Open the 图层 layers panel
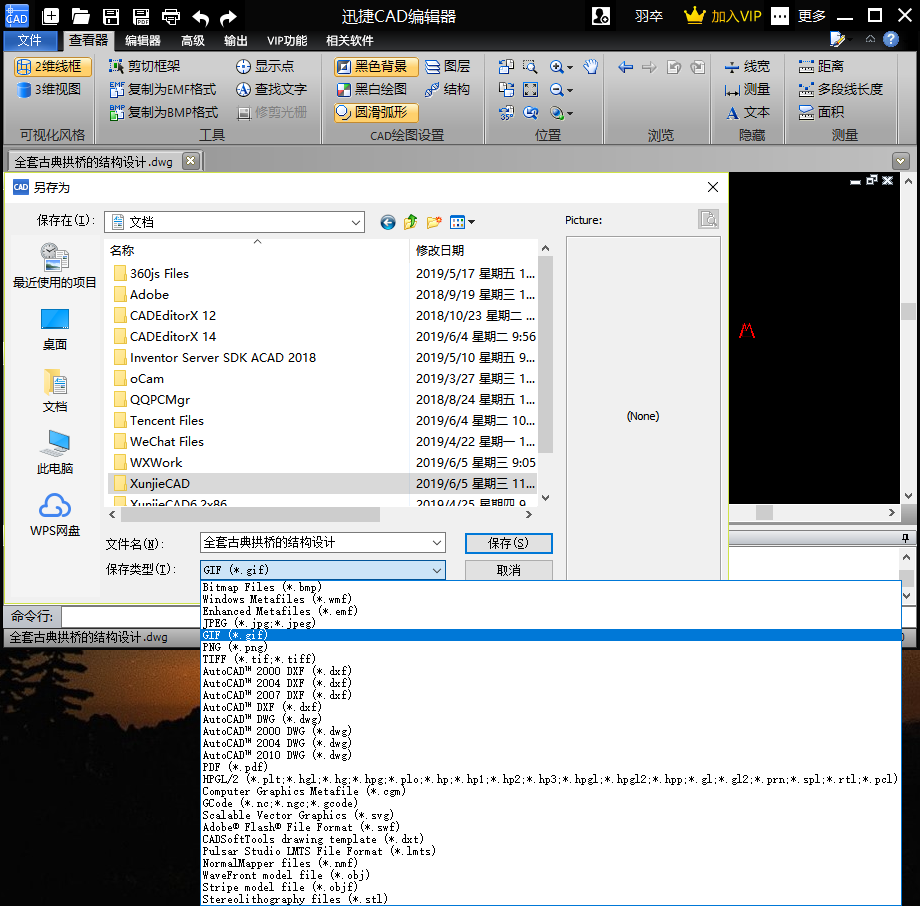920x906 pixels. coord(448,66)
